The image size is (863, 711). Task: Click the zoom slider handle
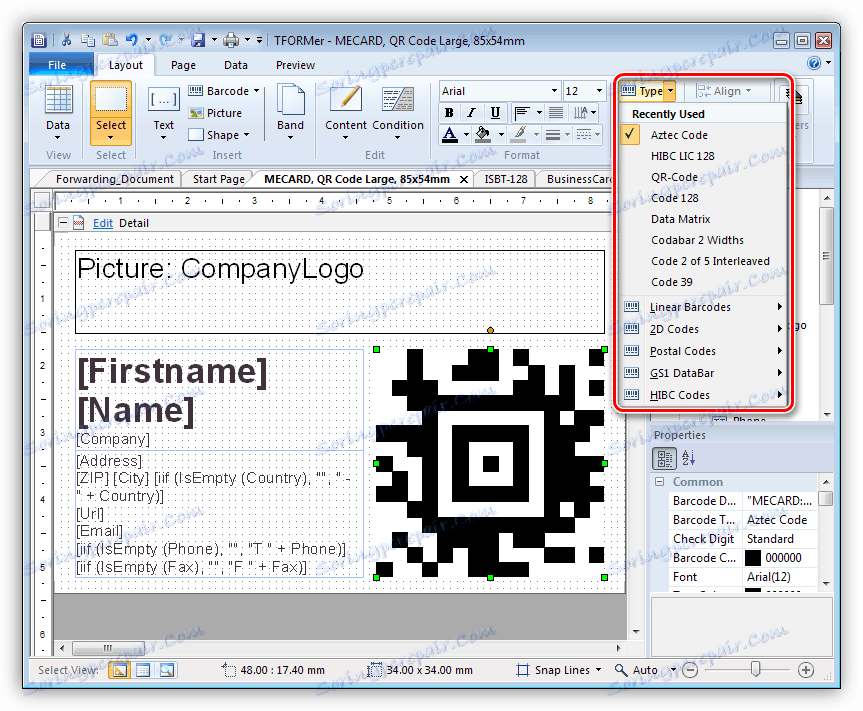tap(755, 669)
